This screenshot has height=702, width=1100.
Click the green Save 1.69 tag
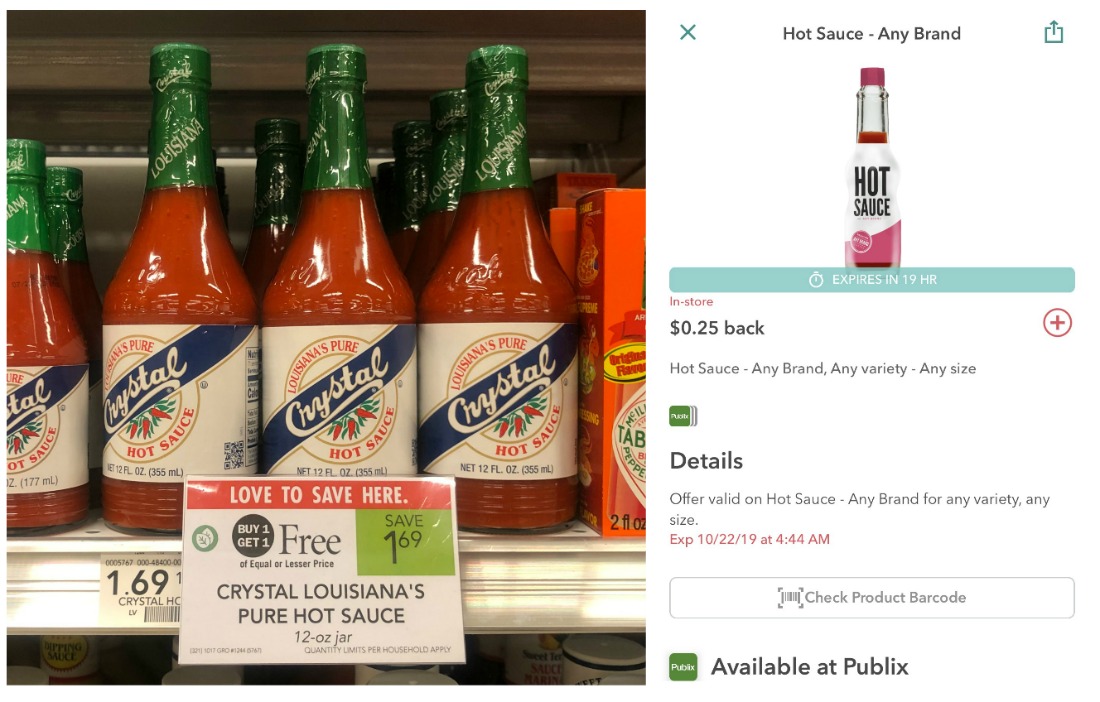click(404, 541)
